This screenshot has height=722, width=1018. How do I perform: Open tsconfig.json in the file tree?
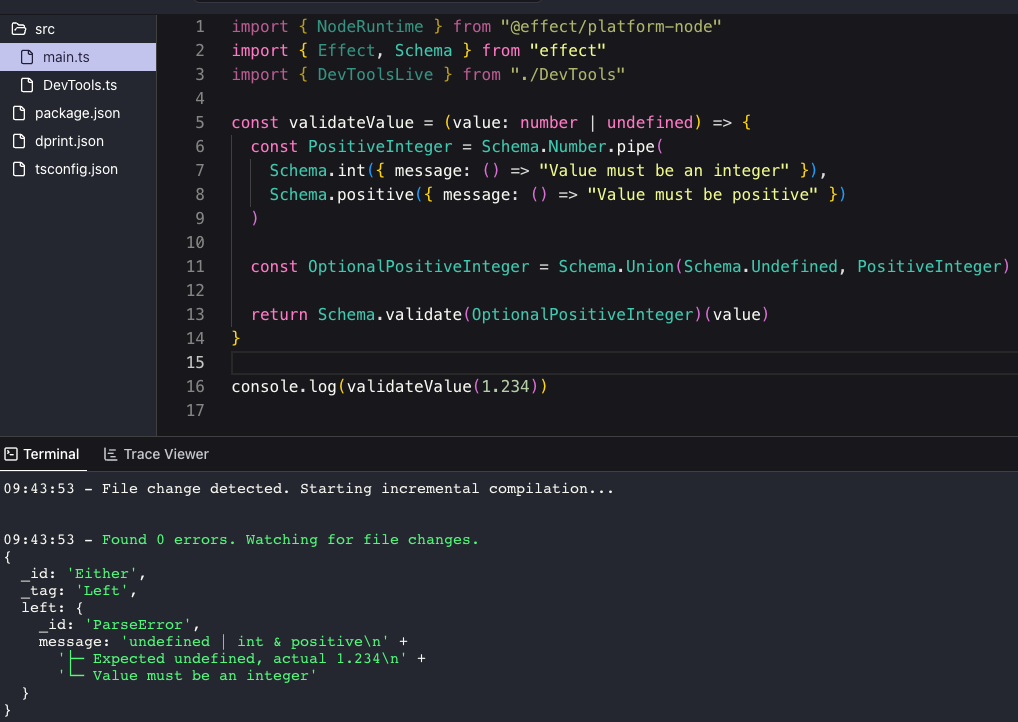pos(78,169)
